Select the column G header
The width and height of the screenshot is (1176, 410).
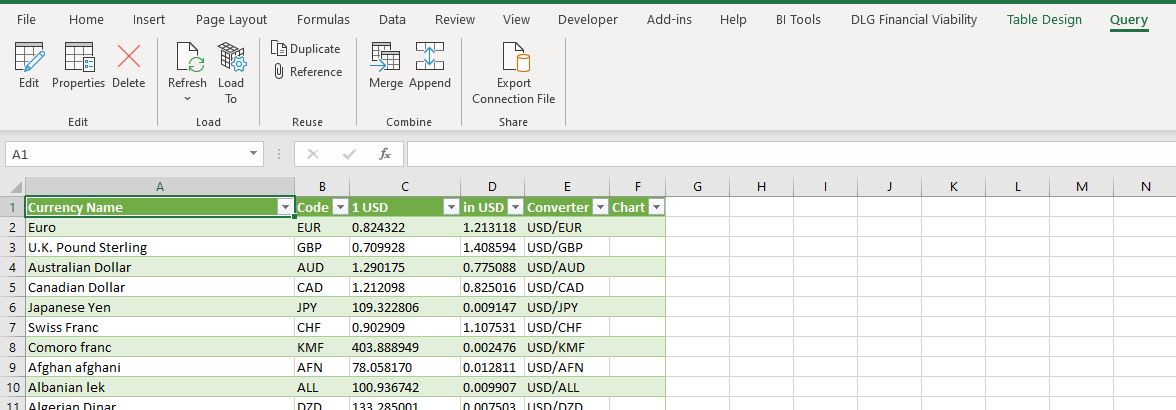tap(697, 186)
